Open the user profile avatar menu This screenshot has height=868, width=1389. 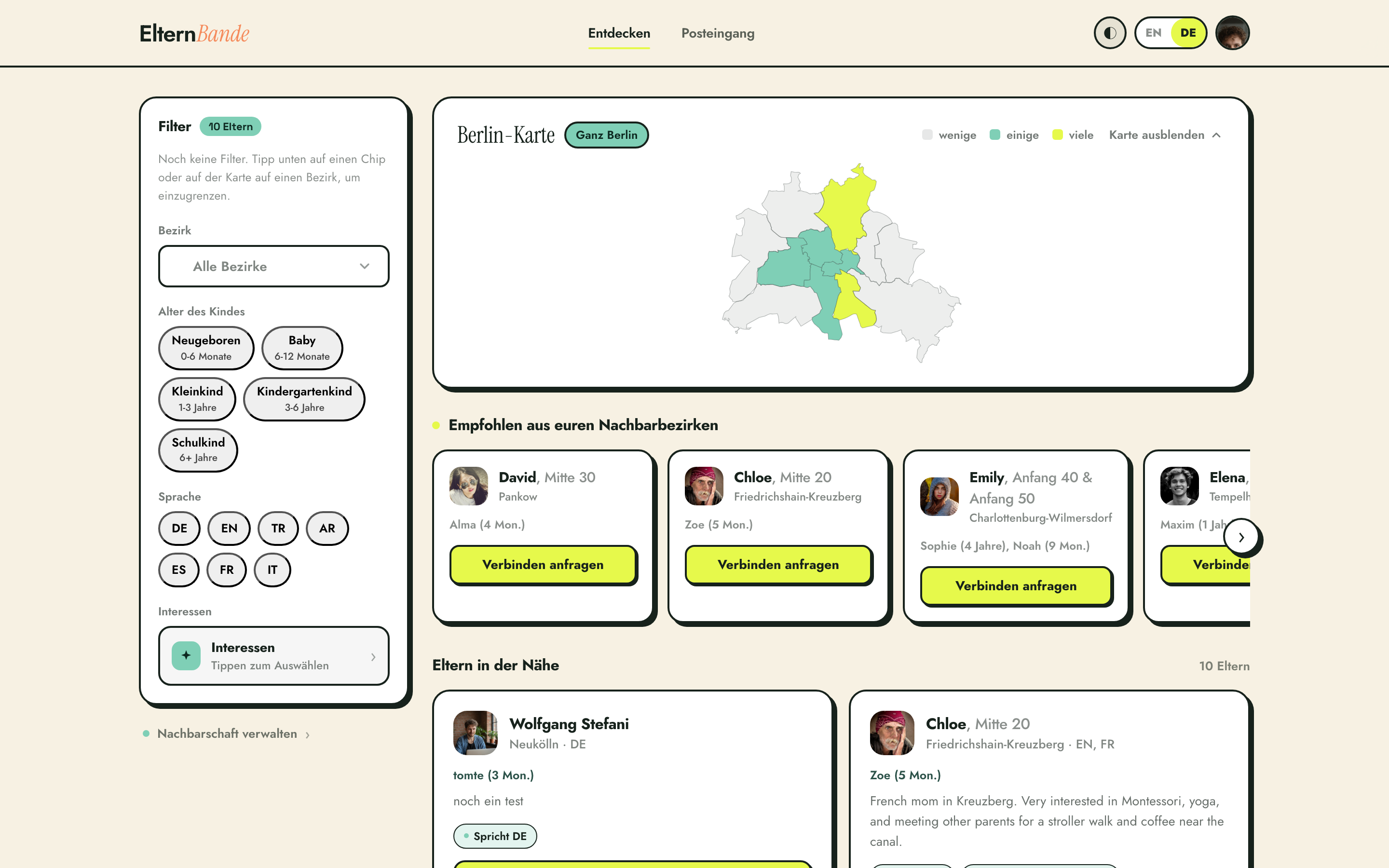1232,33
